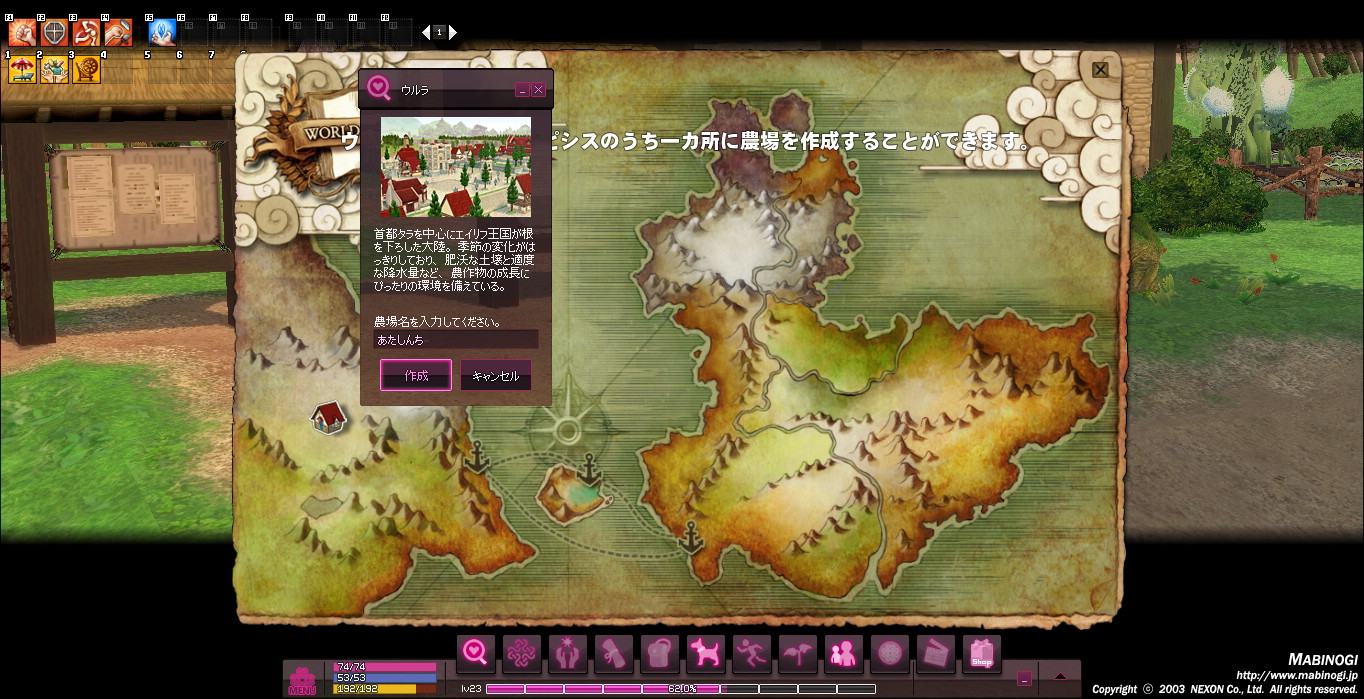Screen dimensions: 1364x699
Task: Open the friends people icon
Action: coord(844,653)
